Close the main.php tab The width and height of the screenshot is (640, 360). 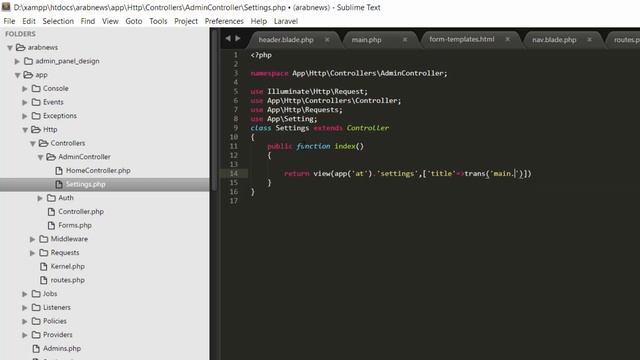coord(404,40)
